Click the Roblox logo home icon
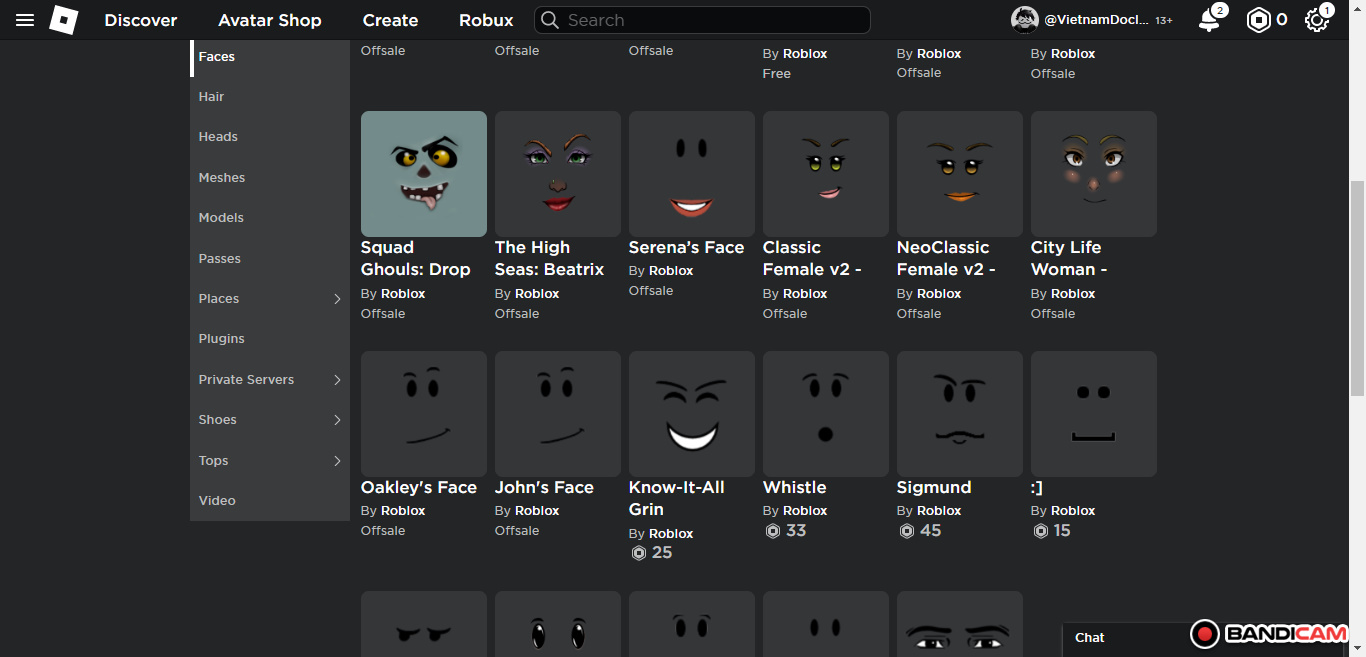This screenshot has width=1366, height=657. click(x=64, y=20)
